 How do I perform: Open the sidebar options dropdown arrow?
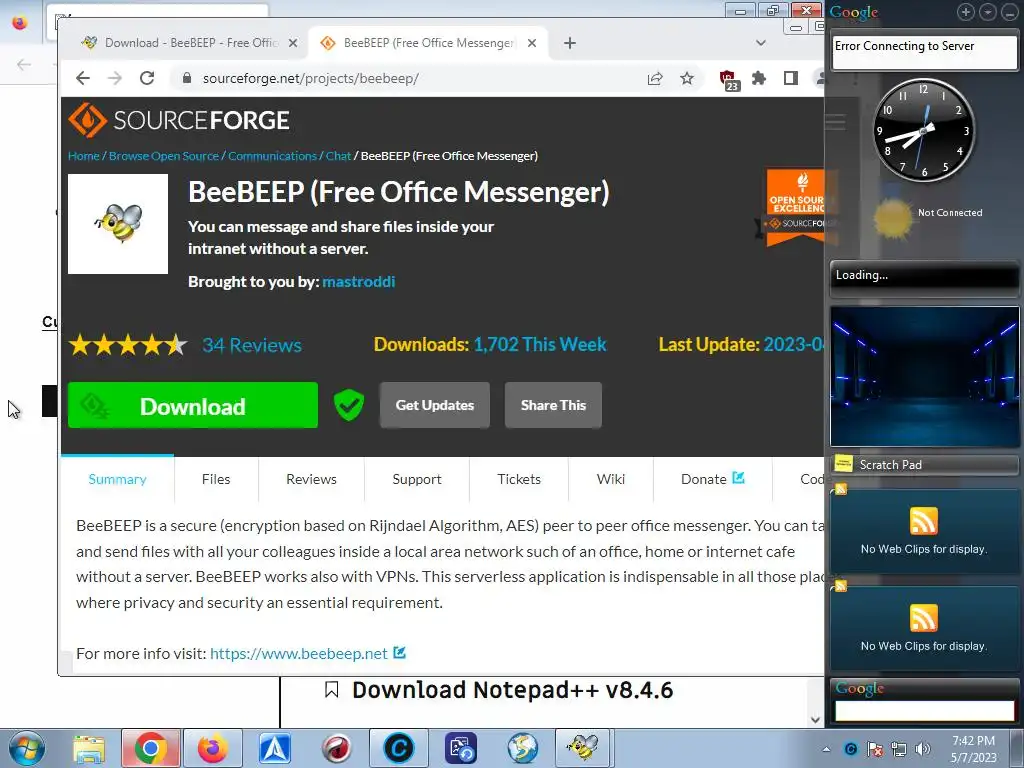[x=987, y=12]
